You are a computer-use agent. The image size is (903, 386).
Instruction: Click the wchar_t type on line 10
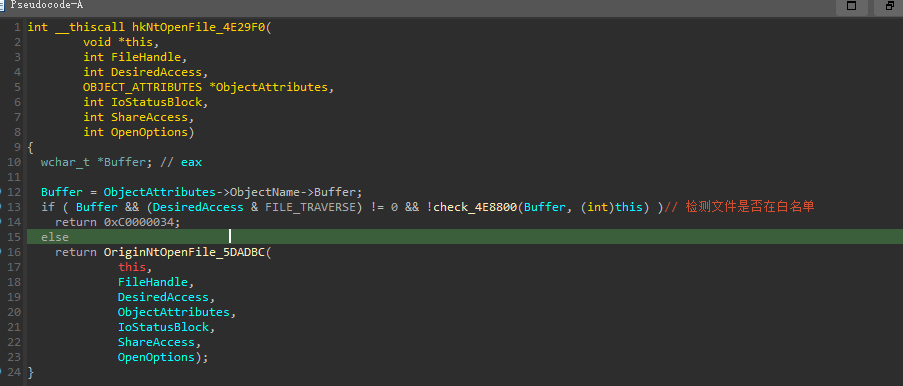pos(65,162)
